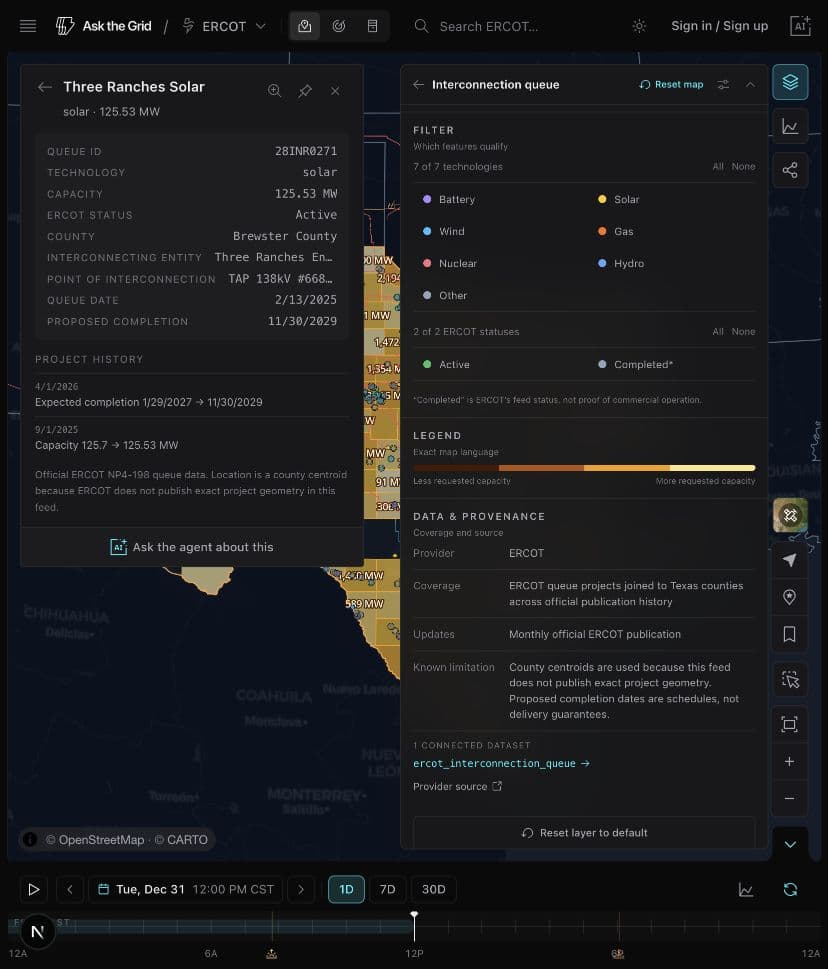Open the hamburger main menu
Screen dimensions: 828x969
coord(28,26)
